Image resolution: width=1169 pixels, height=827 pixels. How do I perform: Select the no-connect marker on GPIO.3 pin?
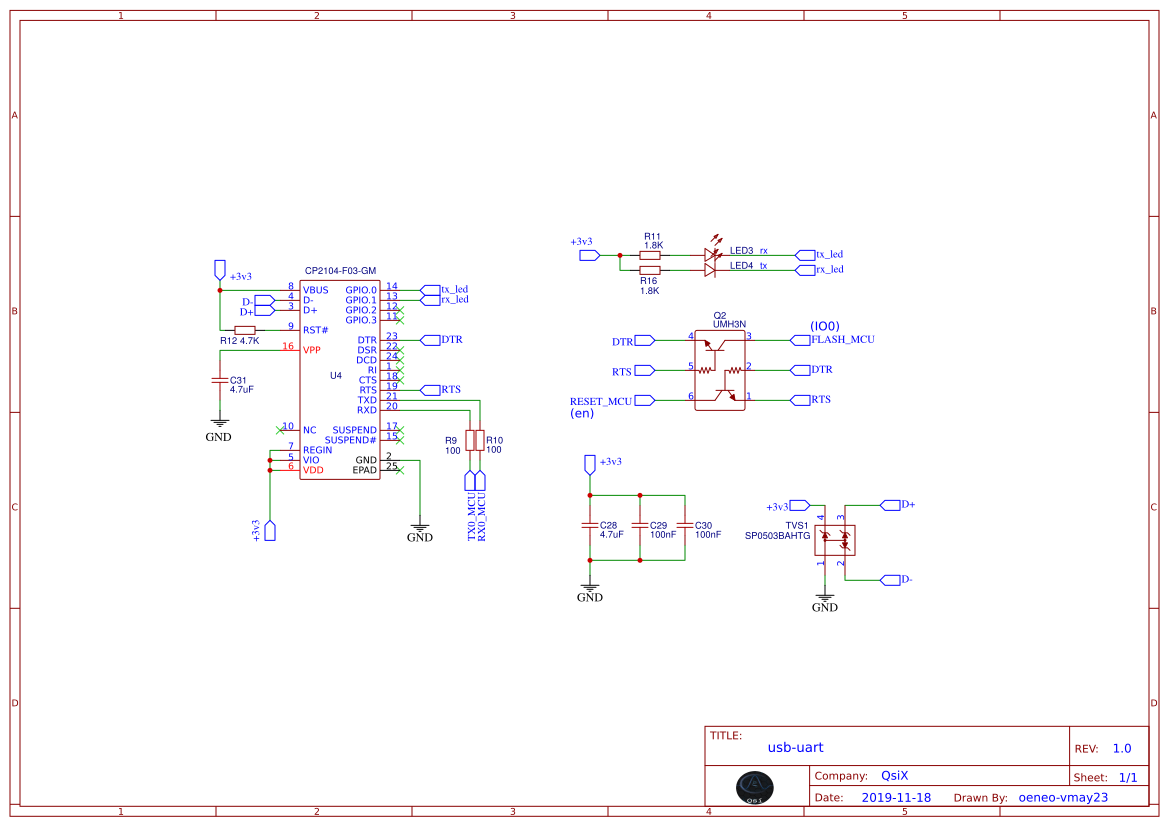click(x=400, y=321)
